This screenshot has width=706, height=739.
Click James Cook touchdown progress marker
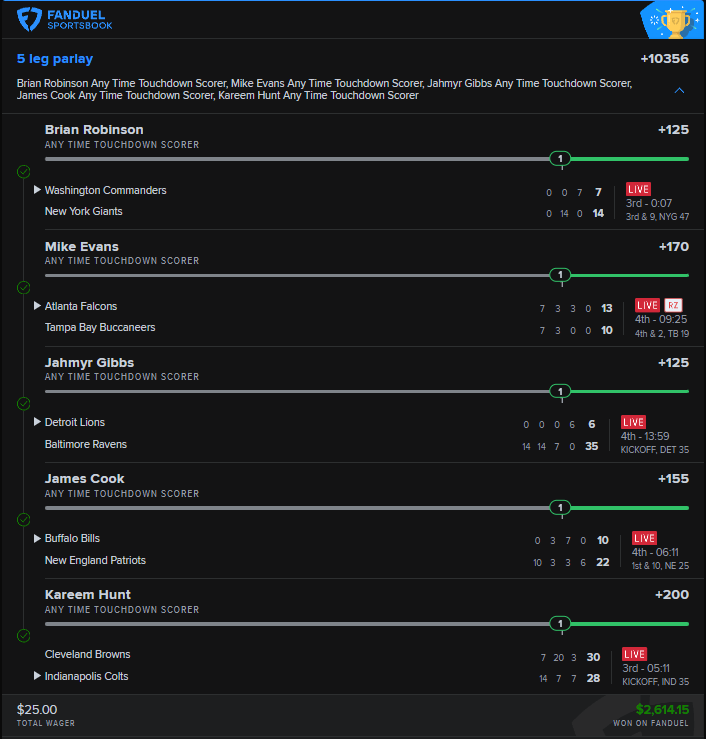point(560,508)
